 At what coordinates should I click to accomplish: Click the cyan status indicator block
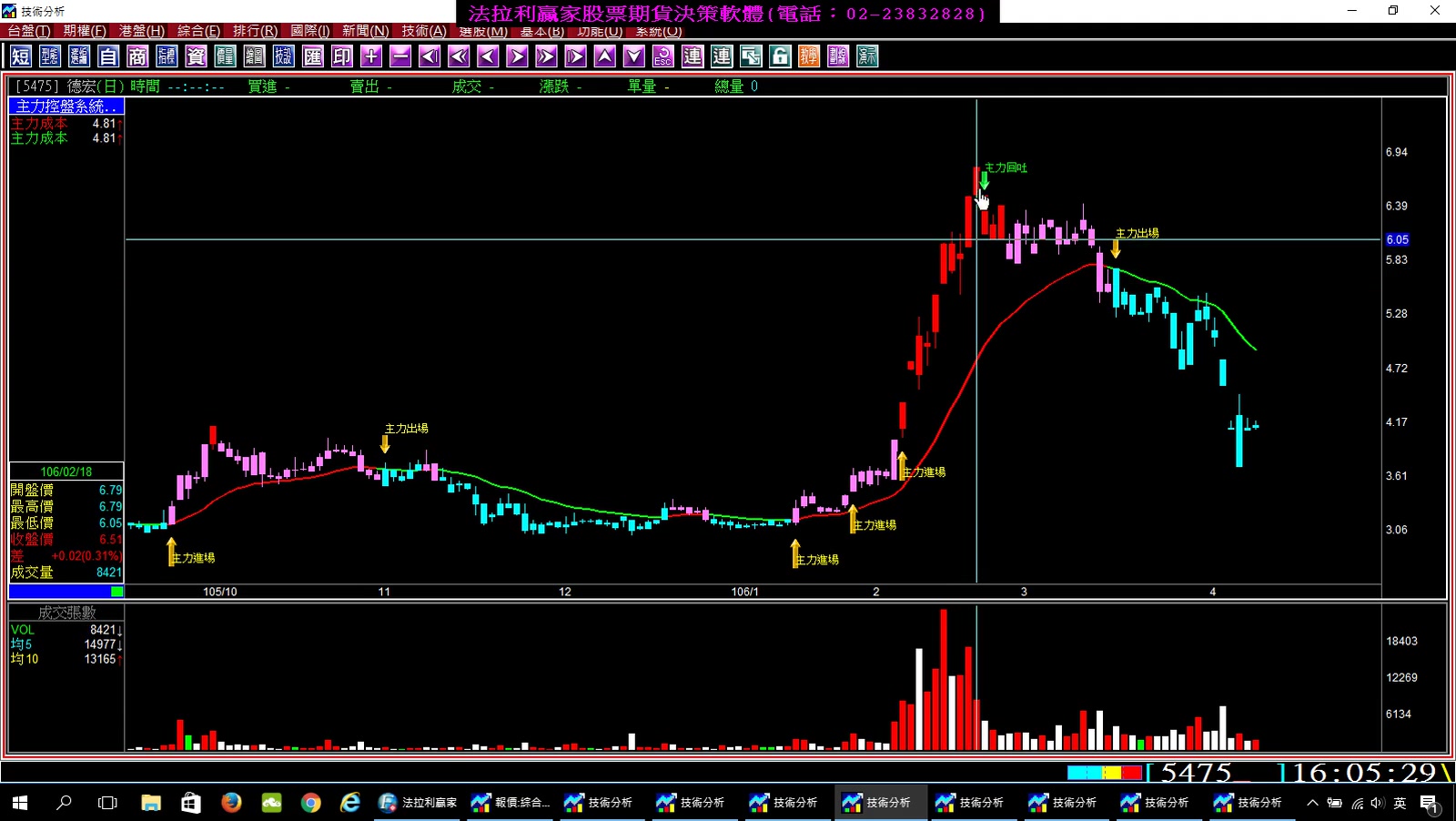click(x=1085, y=773)
